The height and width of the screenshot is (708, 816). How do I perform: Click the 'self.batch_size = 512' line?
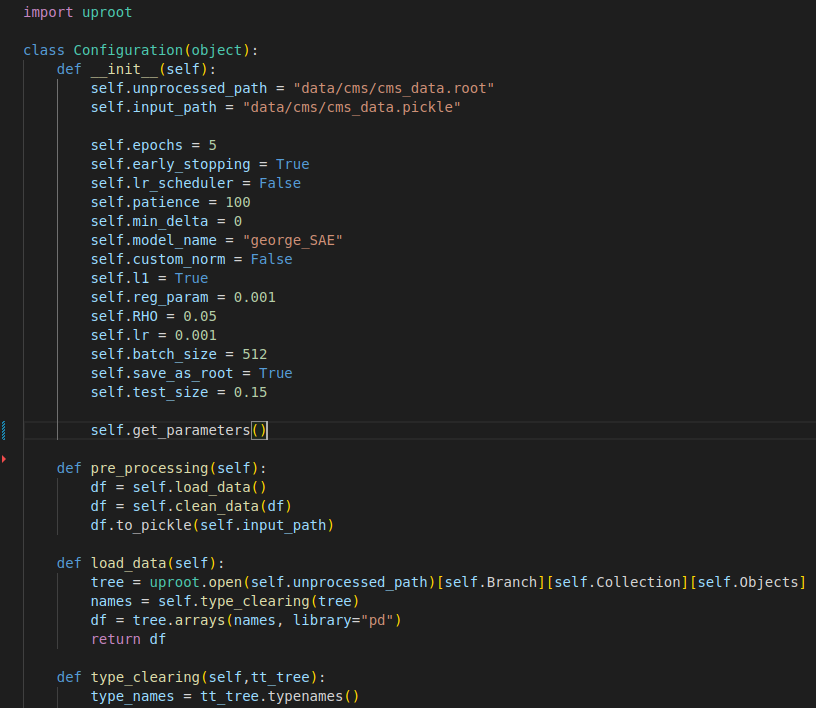click(179, 354)
